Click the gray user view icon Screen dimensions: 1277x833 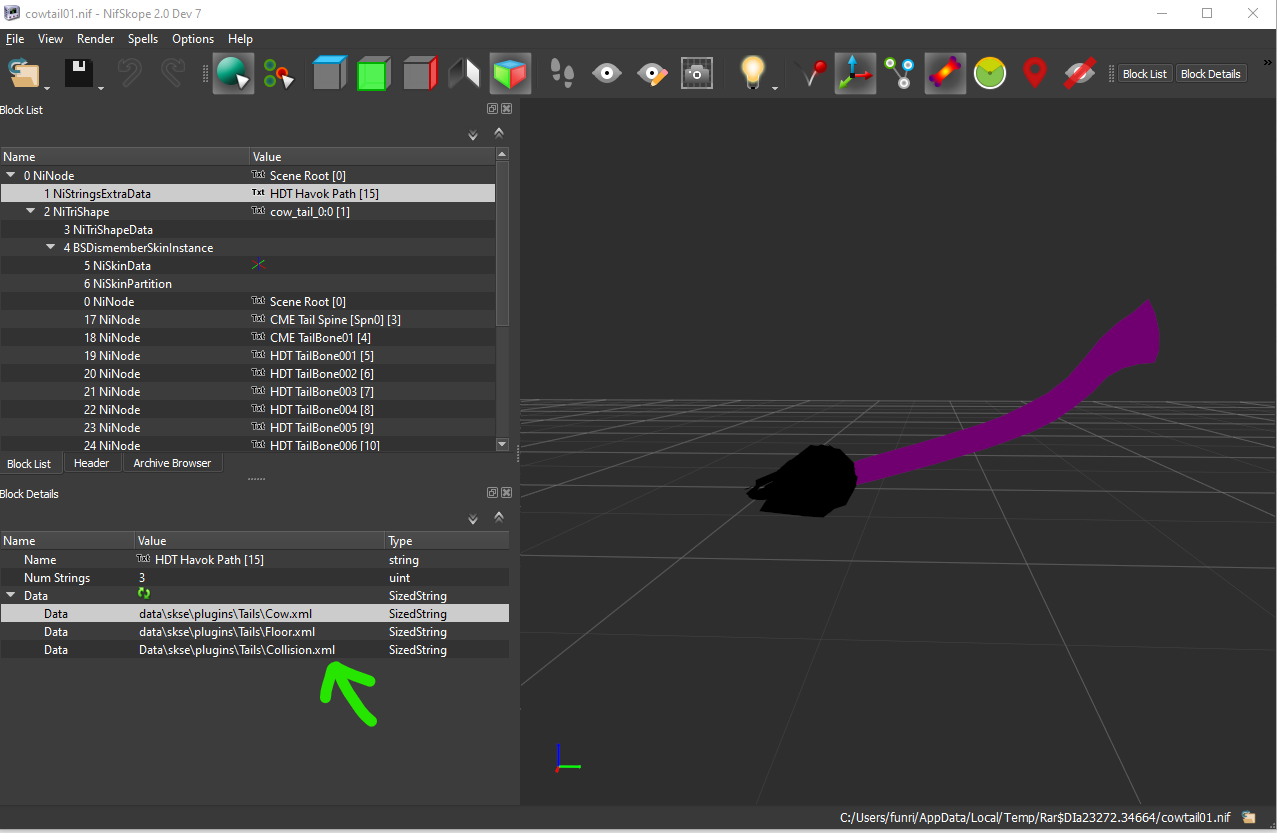pos(464,73)
